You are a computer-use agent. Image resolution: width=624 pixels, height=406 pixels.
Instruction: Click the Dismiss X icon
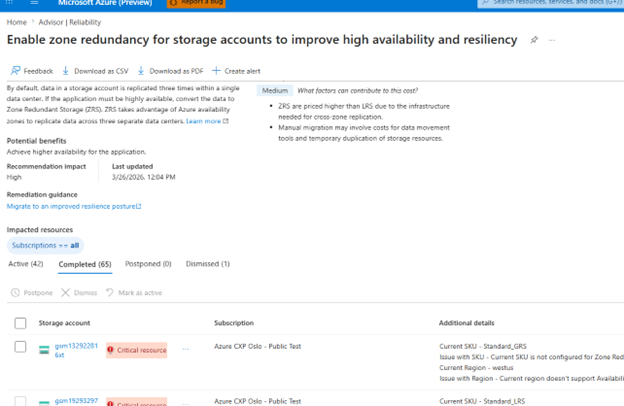pos(65,293)
